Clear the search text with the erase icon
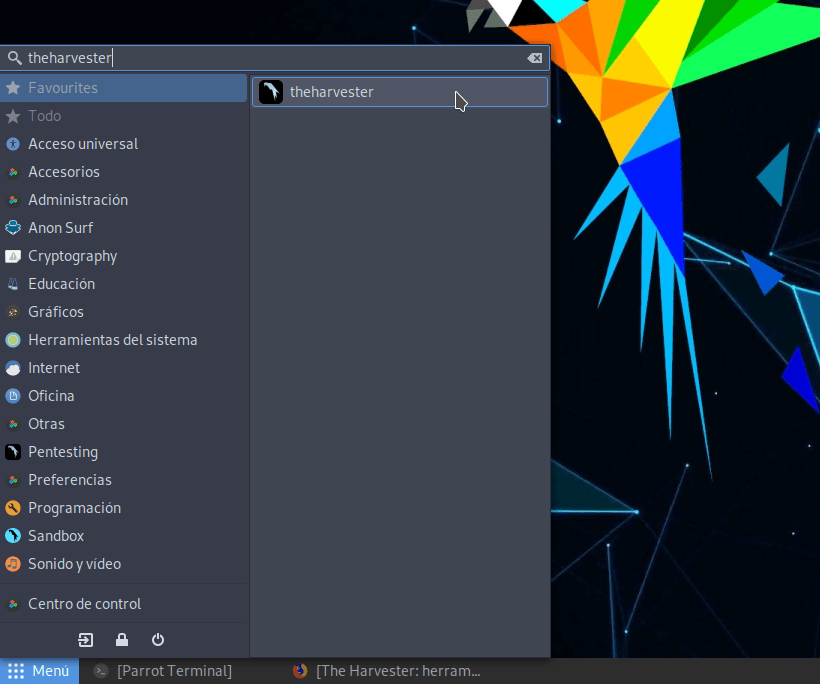 pos(535,57)
